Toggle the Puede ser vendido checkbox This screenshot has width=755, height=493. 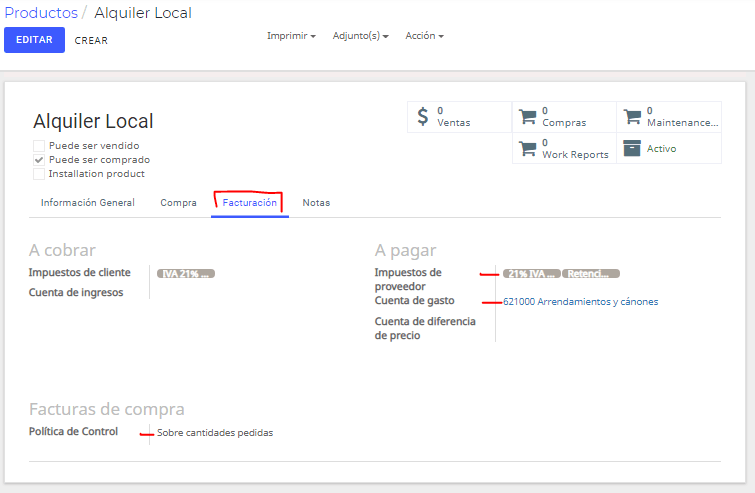point(39,146)
